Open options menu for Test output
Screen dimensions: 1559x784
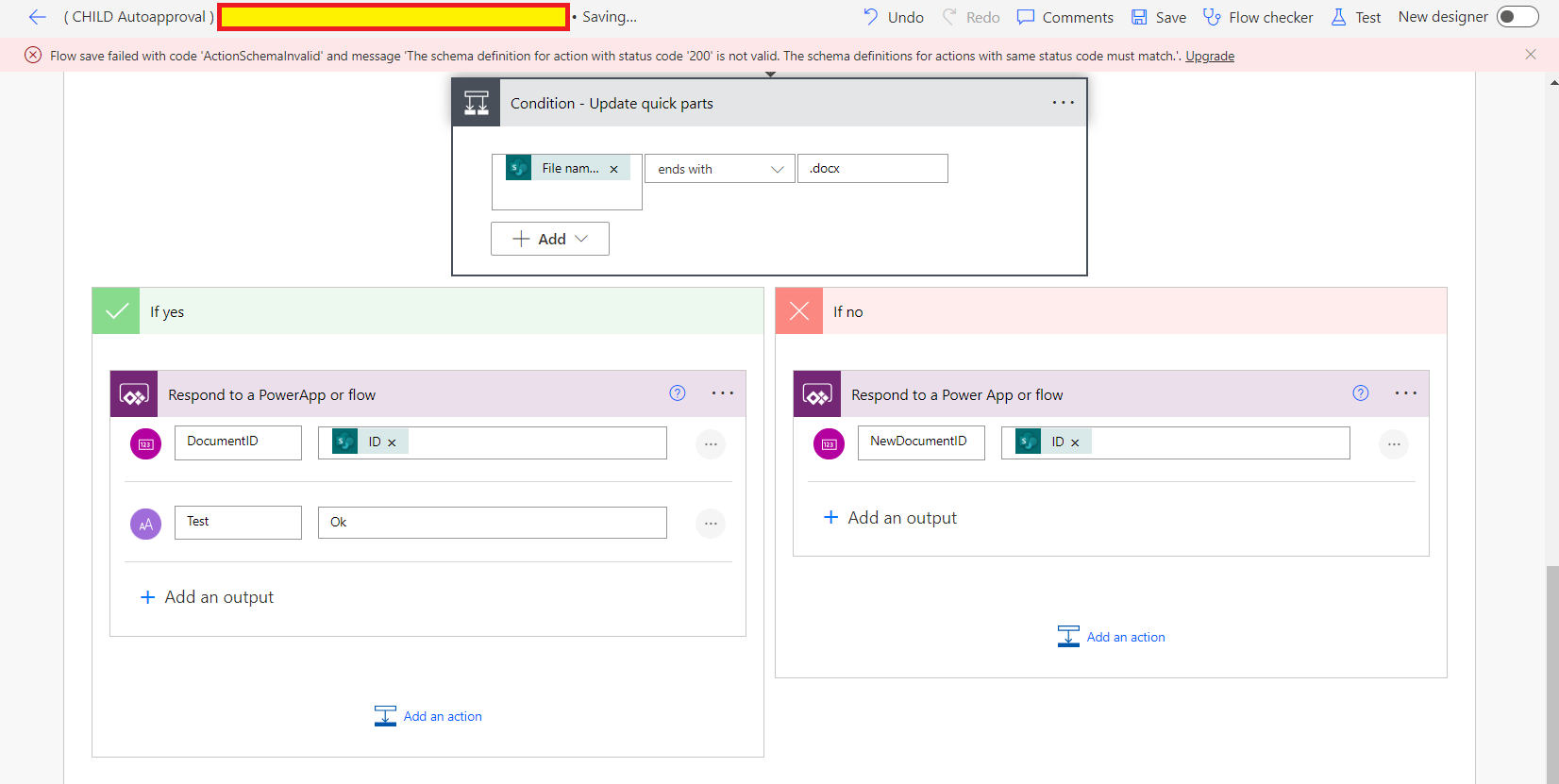(711, 524)
